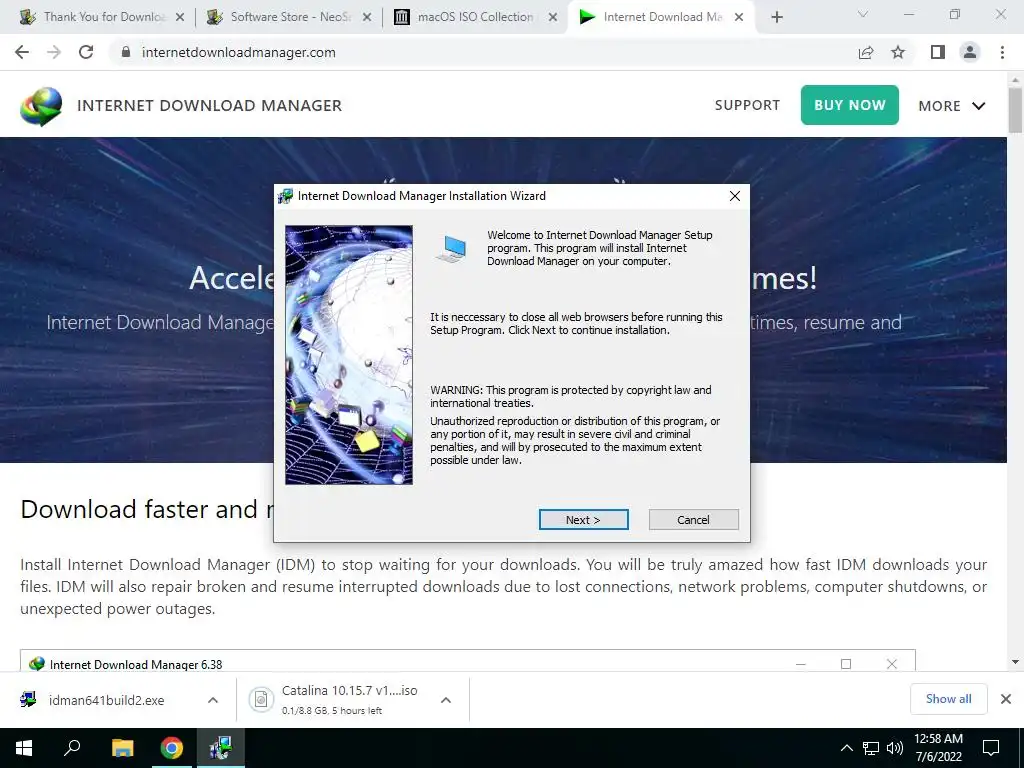Click the scrollbar down arrow

click(1015, 662)
